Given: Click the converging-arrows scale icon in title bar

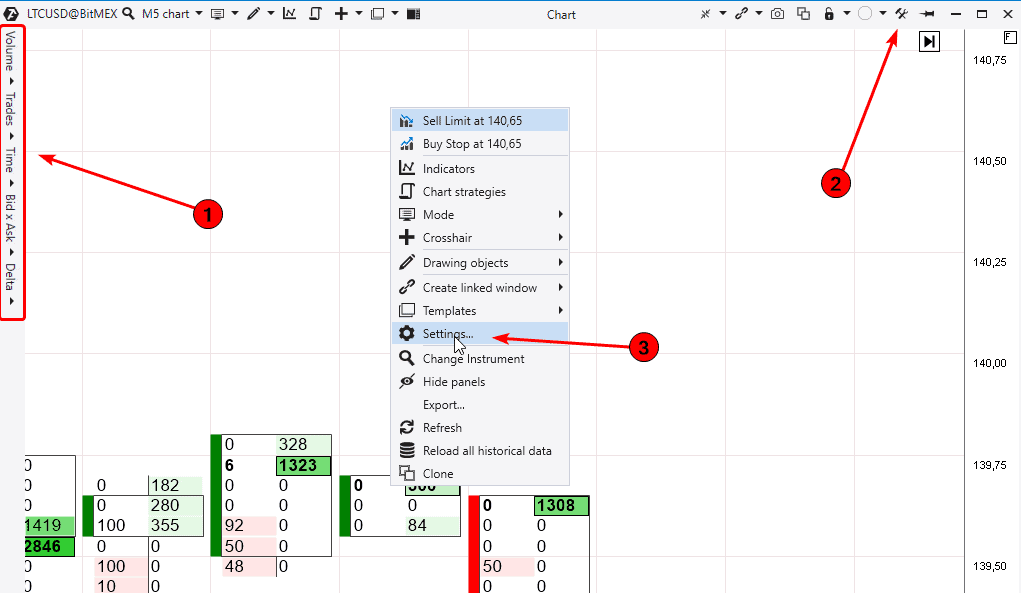Looking at the screenshot, I should (705, 14).
